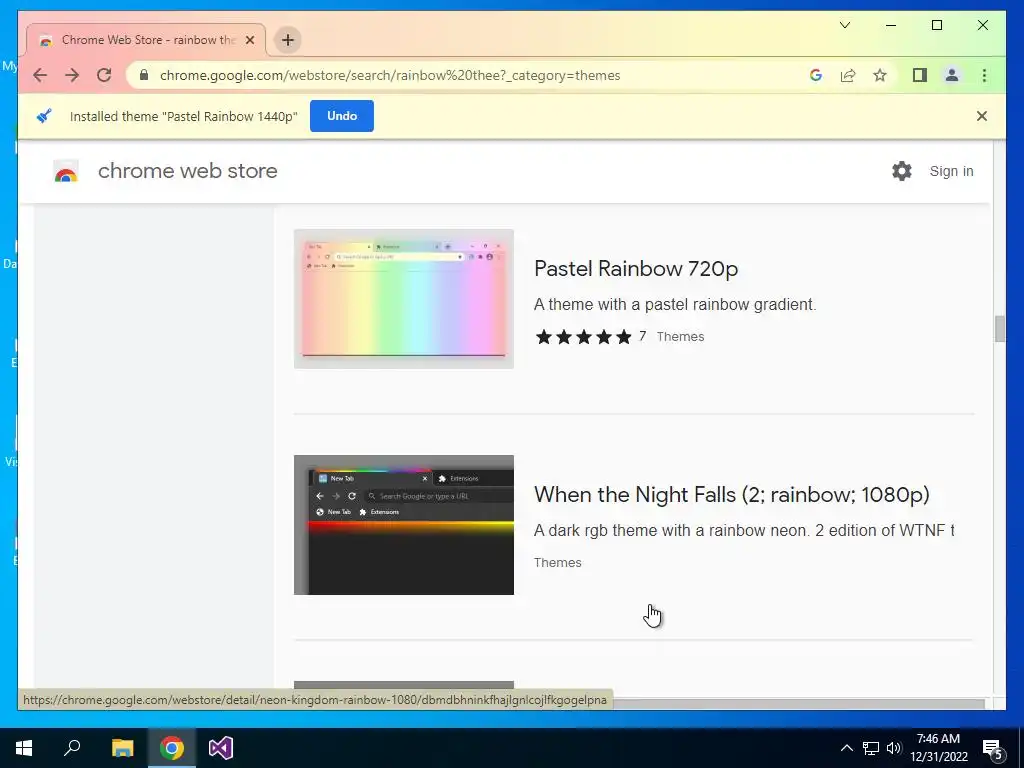This screenshot has width=1024, height=768.
Task: Click the browser forward arrow
Action: (x=72, y=75)
